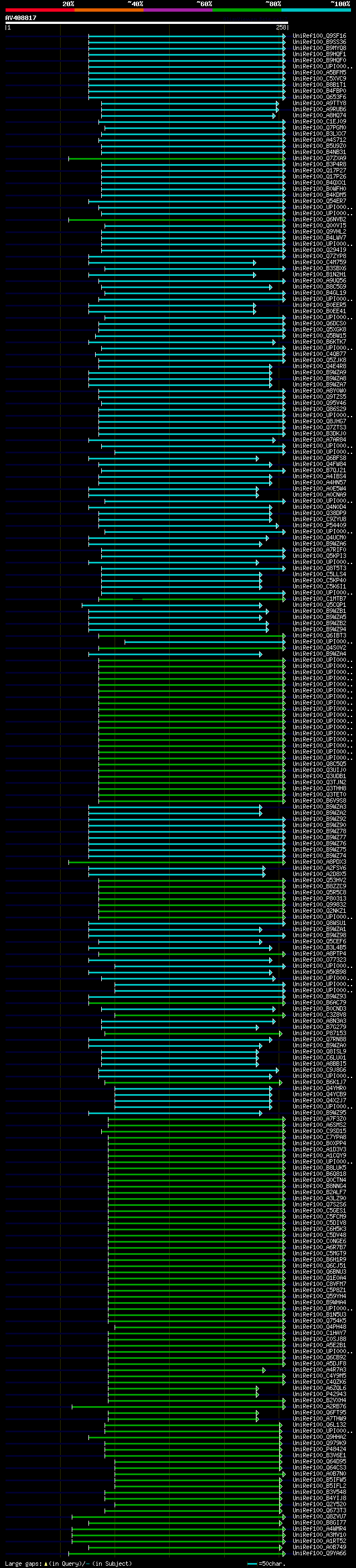Click the orange ~40% identity legend segment

109,10
